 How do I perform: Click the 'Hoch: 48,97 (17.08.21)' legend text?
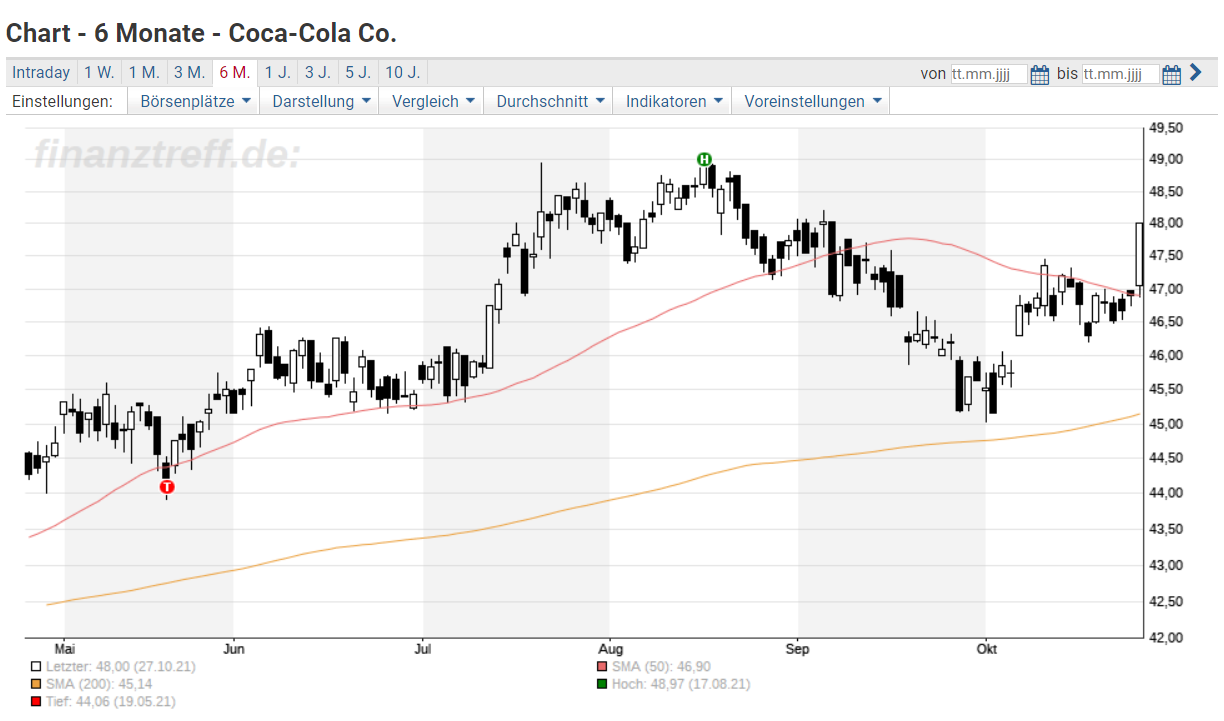point(680,684)
